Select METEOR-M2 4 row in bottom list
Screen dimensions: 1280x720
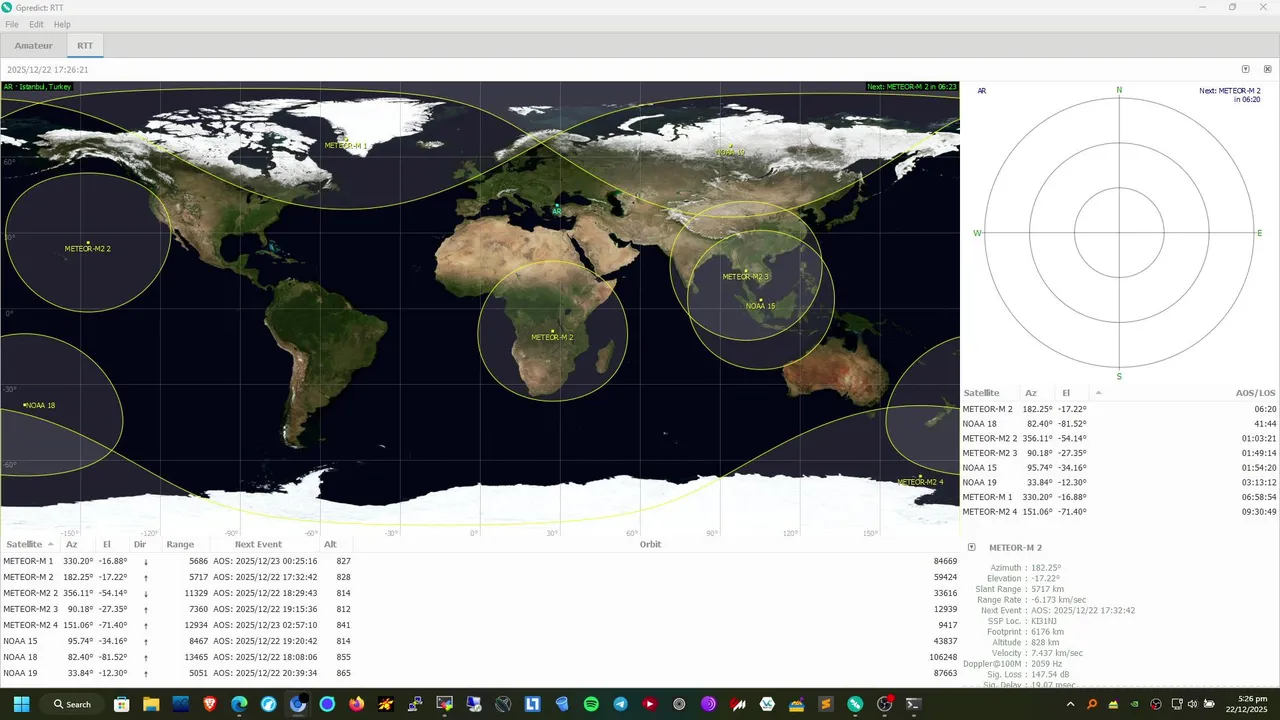pyautogui.click(x=480, y=625)
